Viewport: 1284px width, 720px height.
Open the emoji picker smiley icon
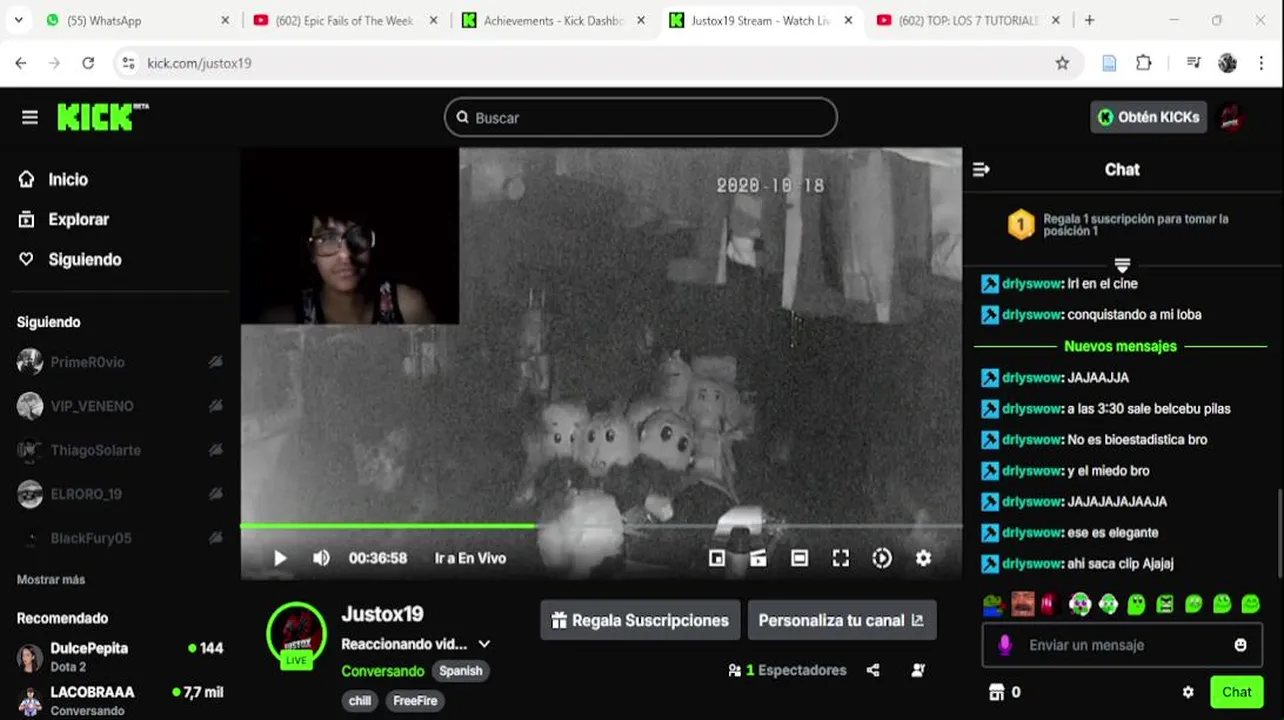pos(1240,645)
